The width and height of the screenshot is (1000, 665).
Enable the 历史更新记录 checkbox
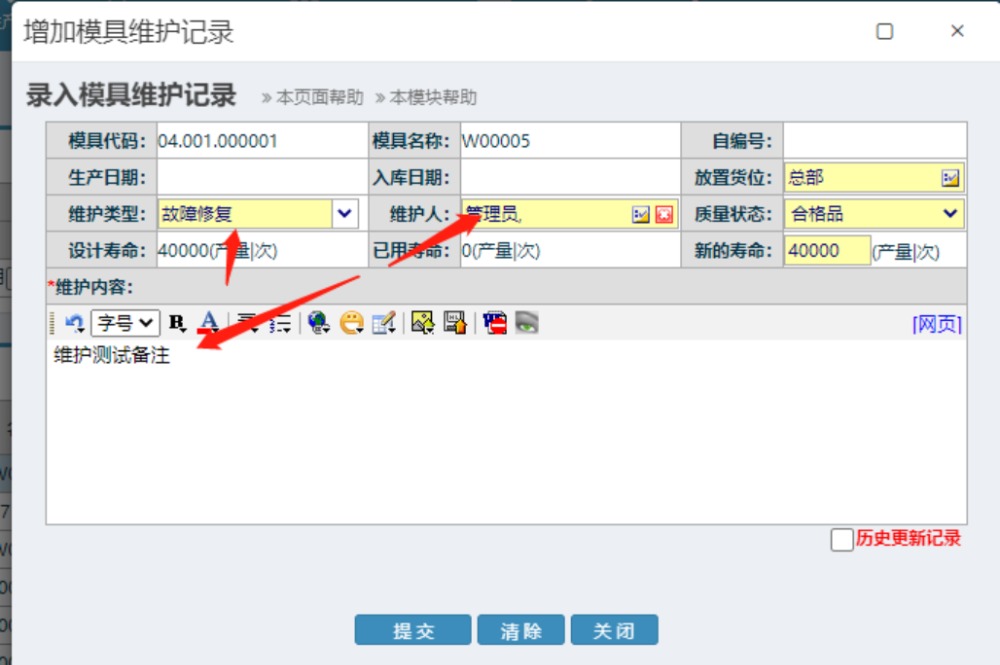(842, 540)
